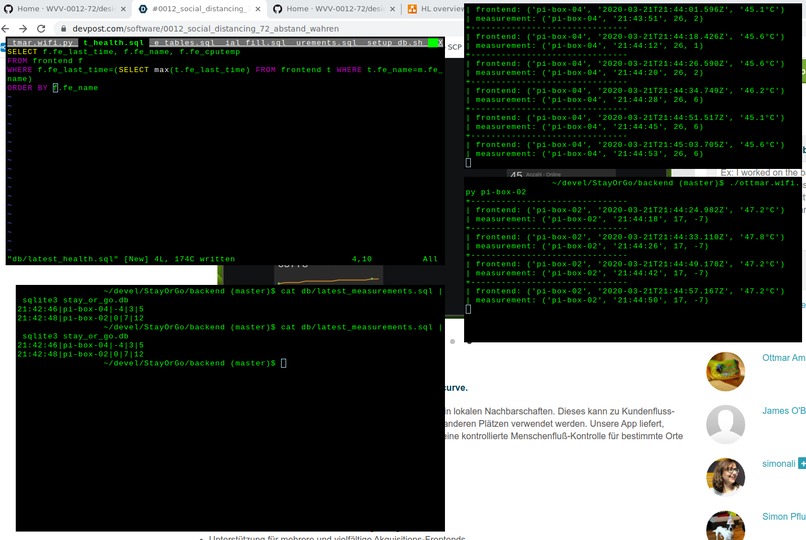Click the paragraph line mentioning 'lokalen Nachbarschaften'
This screenshot has width=806, height=540.
(560, 411)
